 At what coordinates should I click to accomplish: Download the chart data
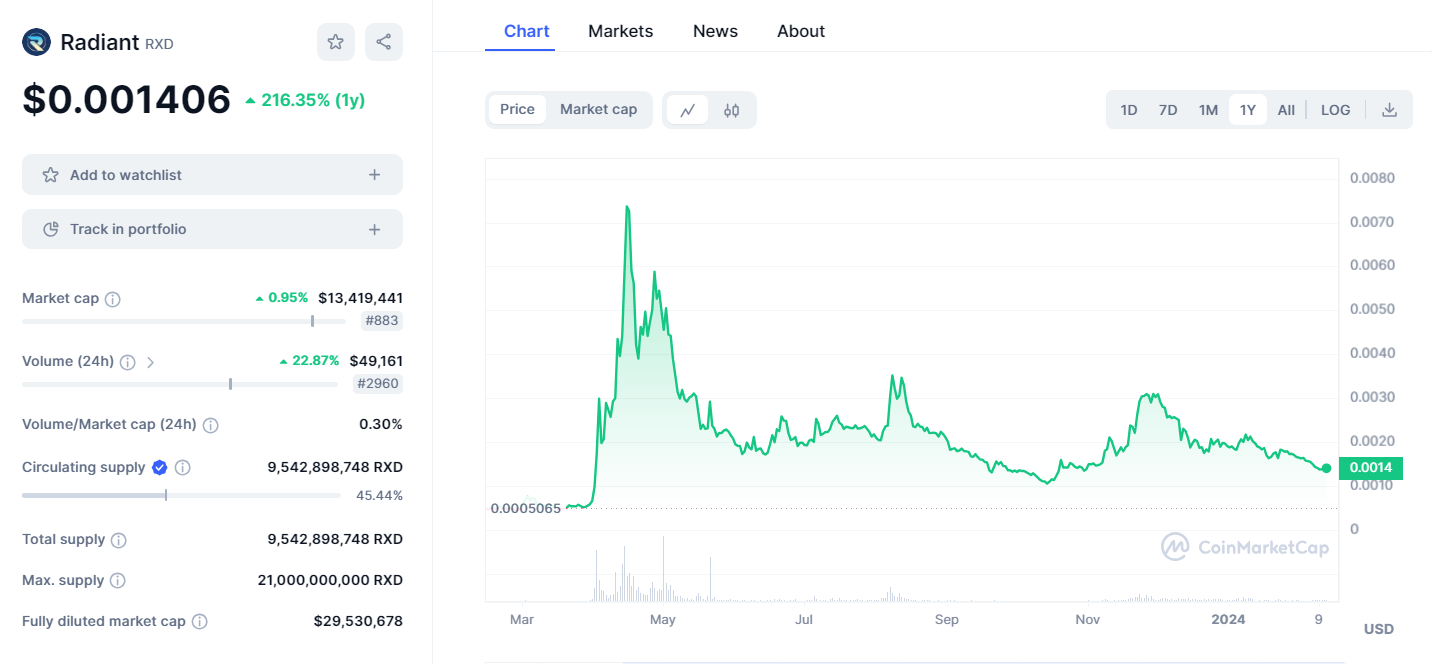point(1389,110)
